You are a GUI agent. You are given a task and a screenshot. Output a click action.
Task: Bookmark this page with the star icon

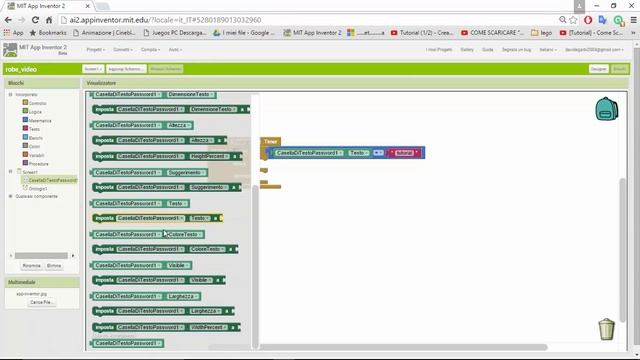click(x=573, y=20)
